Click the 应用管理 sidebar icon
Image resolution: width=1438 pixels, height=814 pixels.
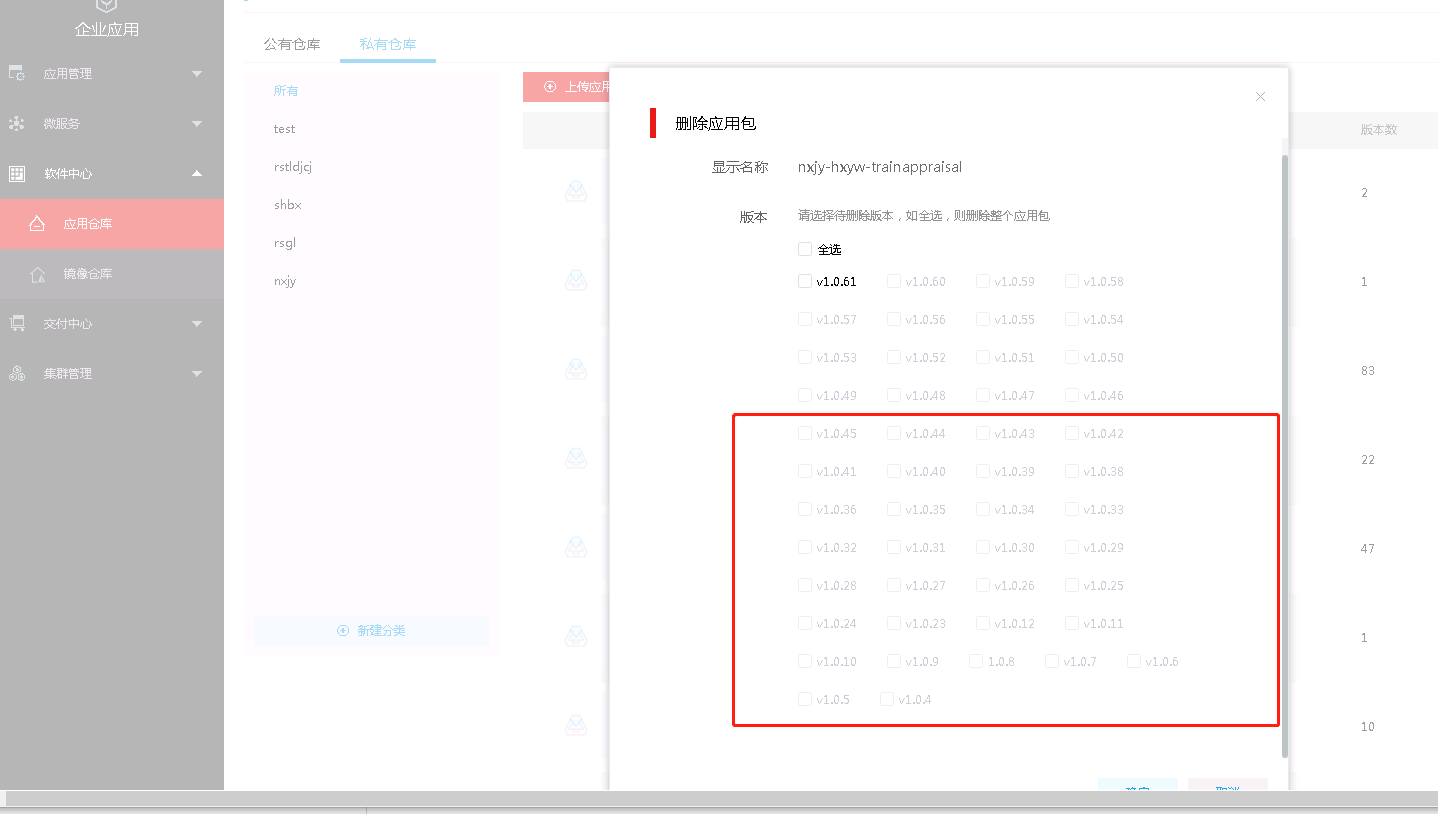(17, 73)
